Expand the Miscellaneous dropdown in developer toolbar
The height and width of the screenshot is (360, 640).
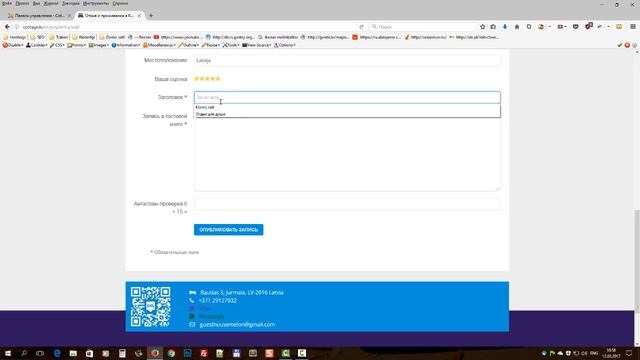pos(159,45)
